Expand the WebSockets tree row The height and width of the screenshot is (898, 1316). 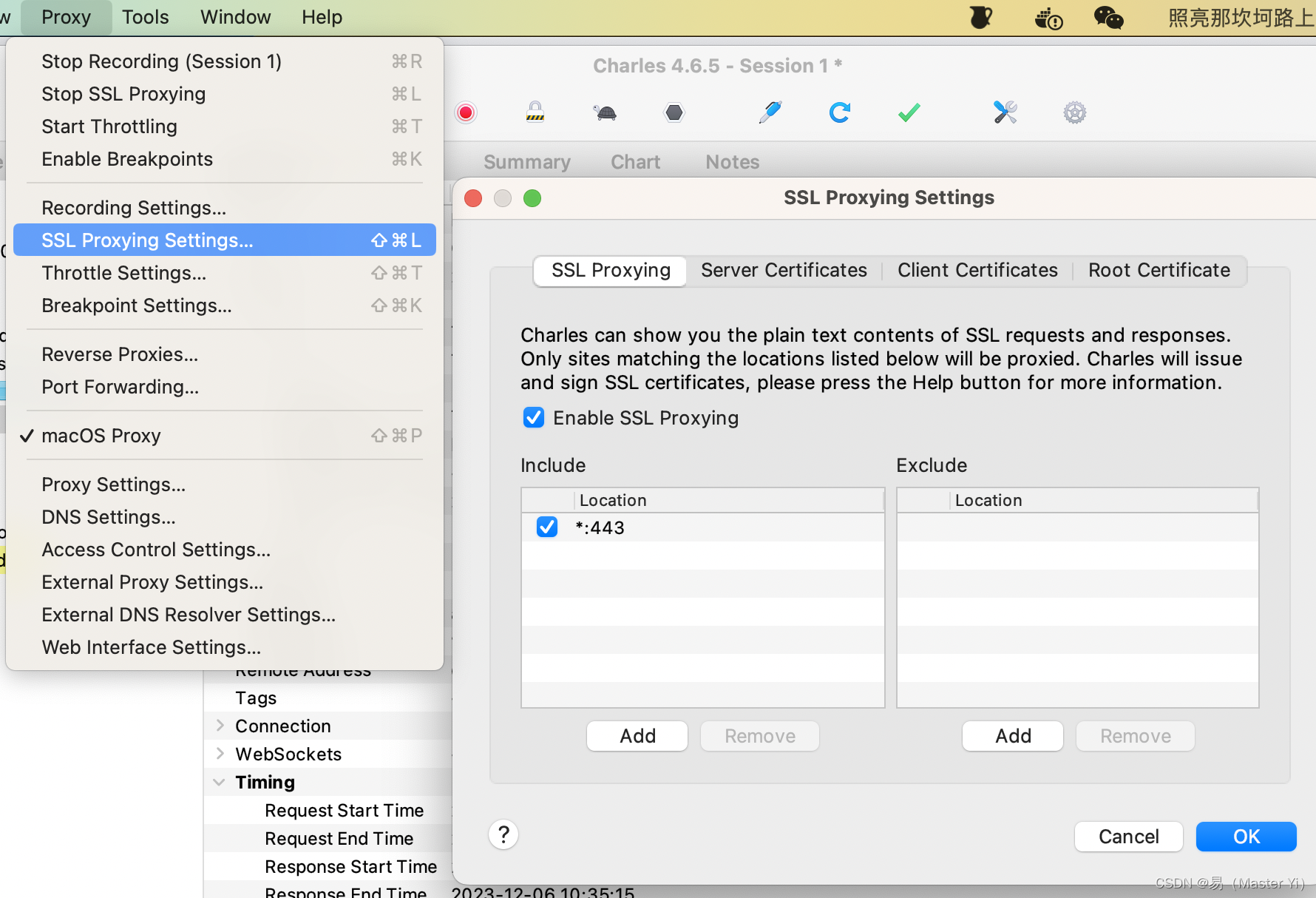(x=220, y=754)
